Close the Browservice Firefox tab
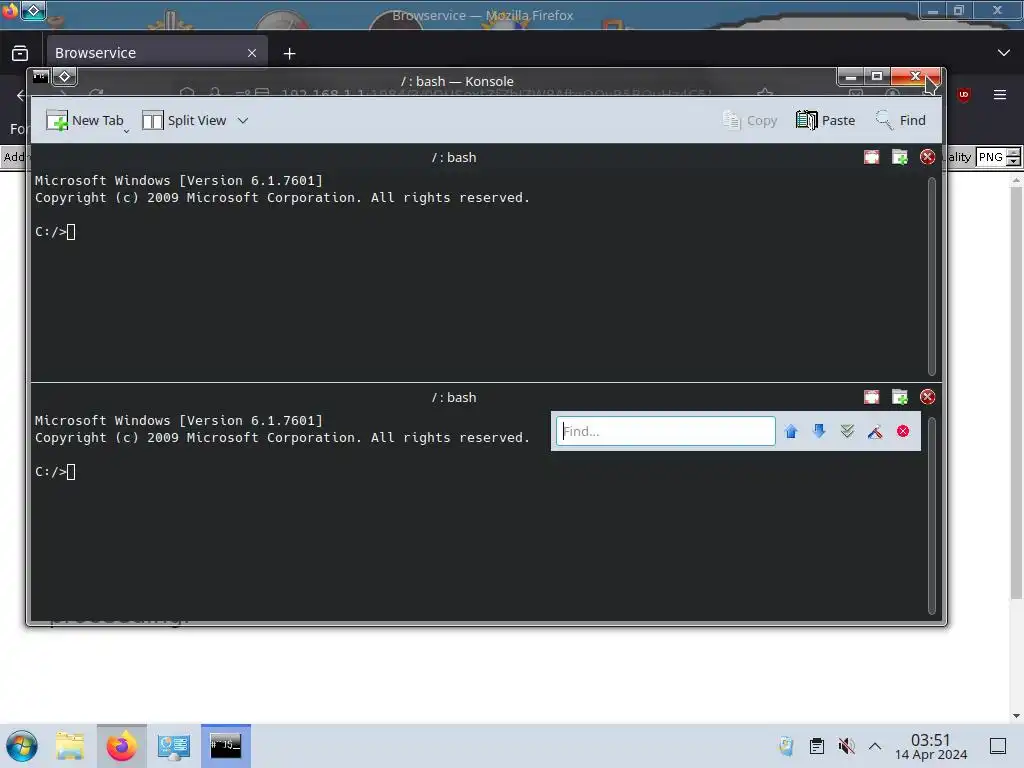The width and height of the screenshot is (1024, 768). [x=252, y=53]
